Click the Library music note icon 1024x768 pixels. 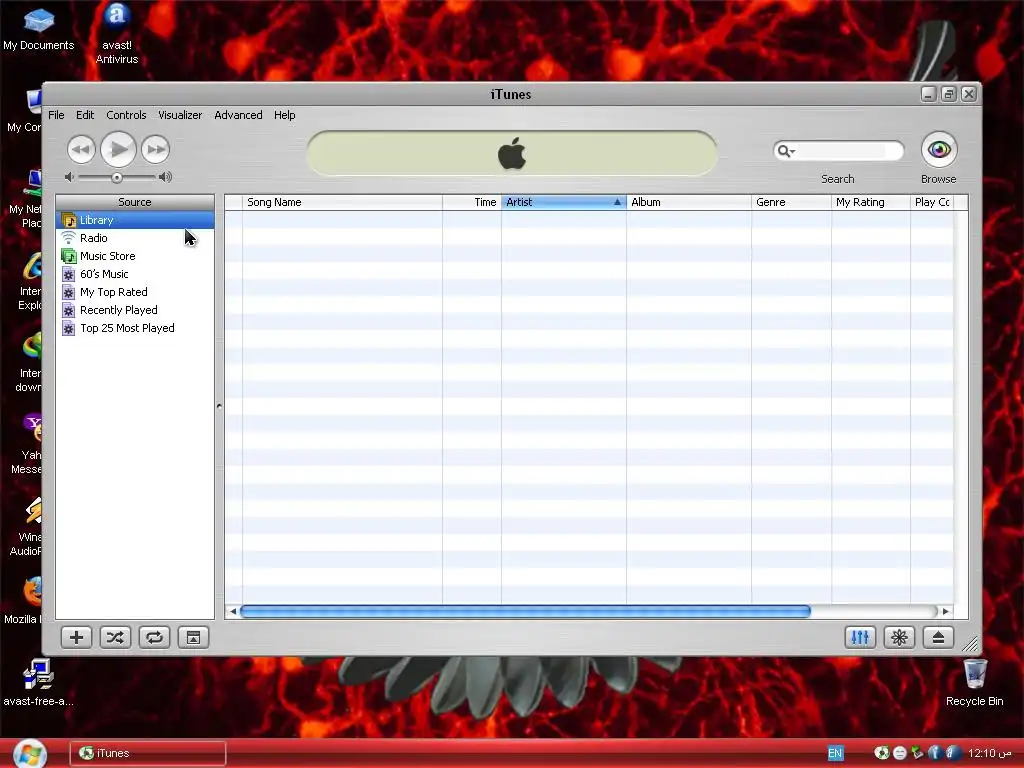pyautogui.click(x=69, y=221)
